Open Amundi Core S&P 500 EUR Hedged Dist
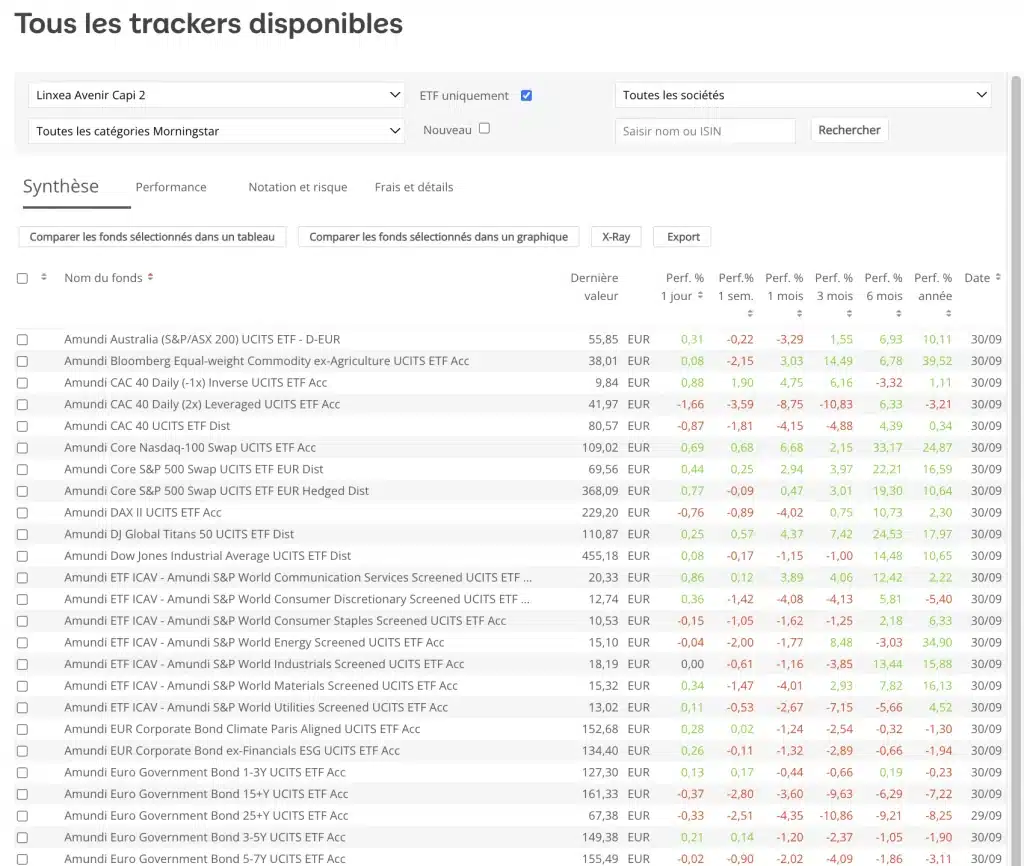The width and height of the screenshot is (1024, 866). (x=216, y=490)
